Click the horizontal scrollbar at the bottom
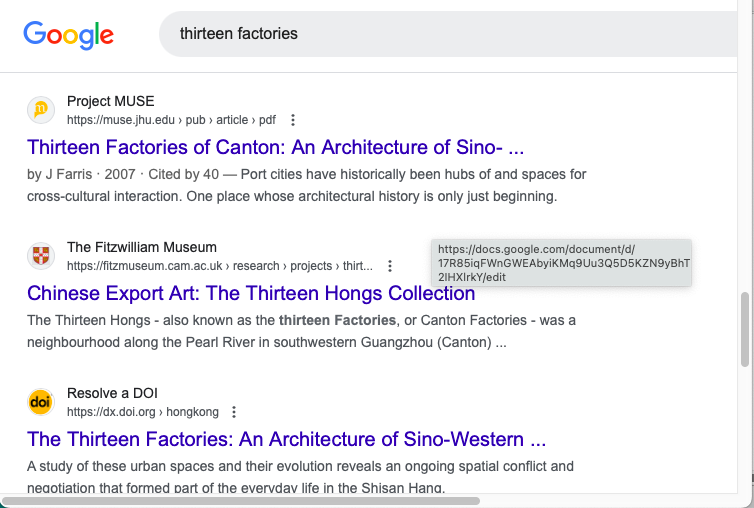Viewport: 754px width, 508px height. click(x=240, y=500)
